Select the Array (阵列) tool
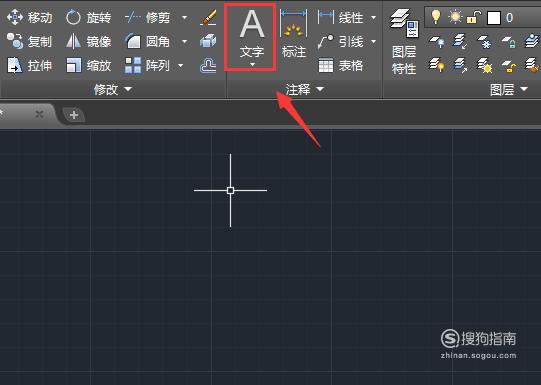This screenshot has height=385, width=541. click(148, 65)
